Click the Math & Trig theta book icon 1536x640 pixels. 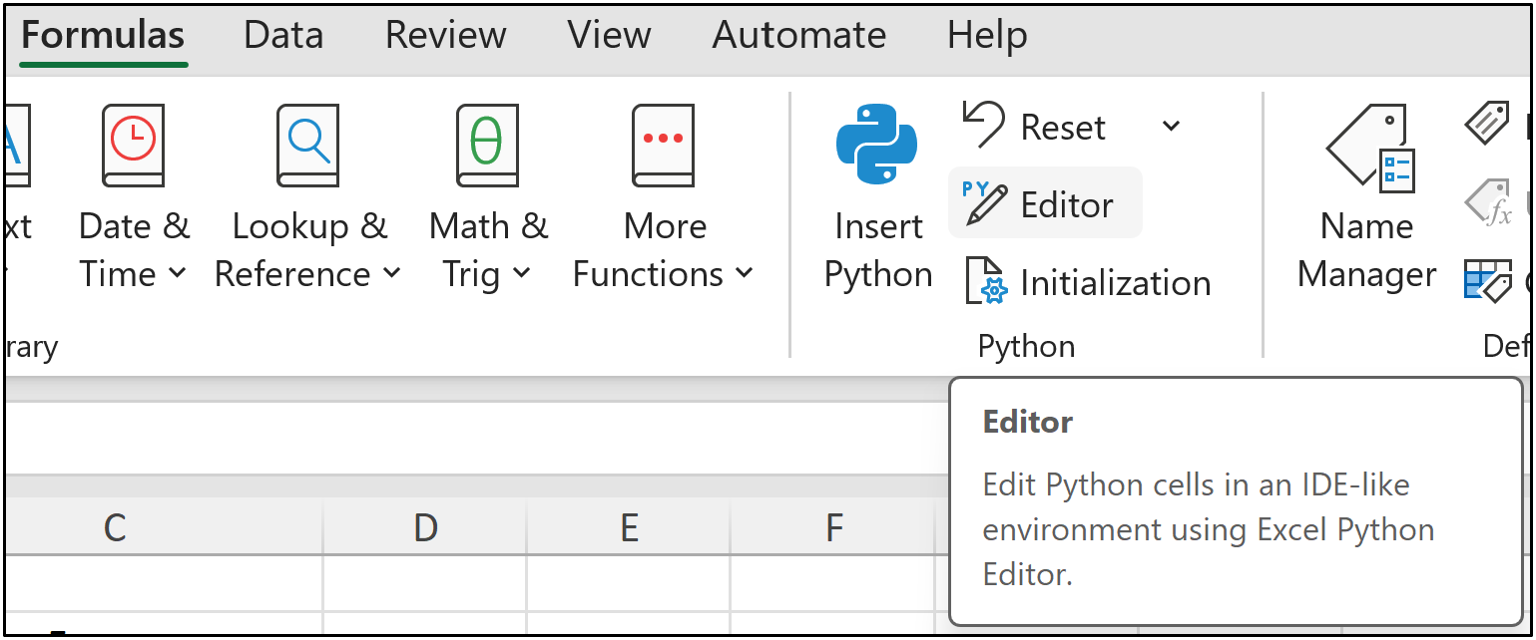click(x=487, y=146)
